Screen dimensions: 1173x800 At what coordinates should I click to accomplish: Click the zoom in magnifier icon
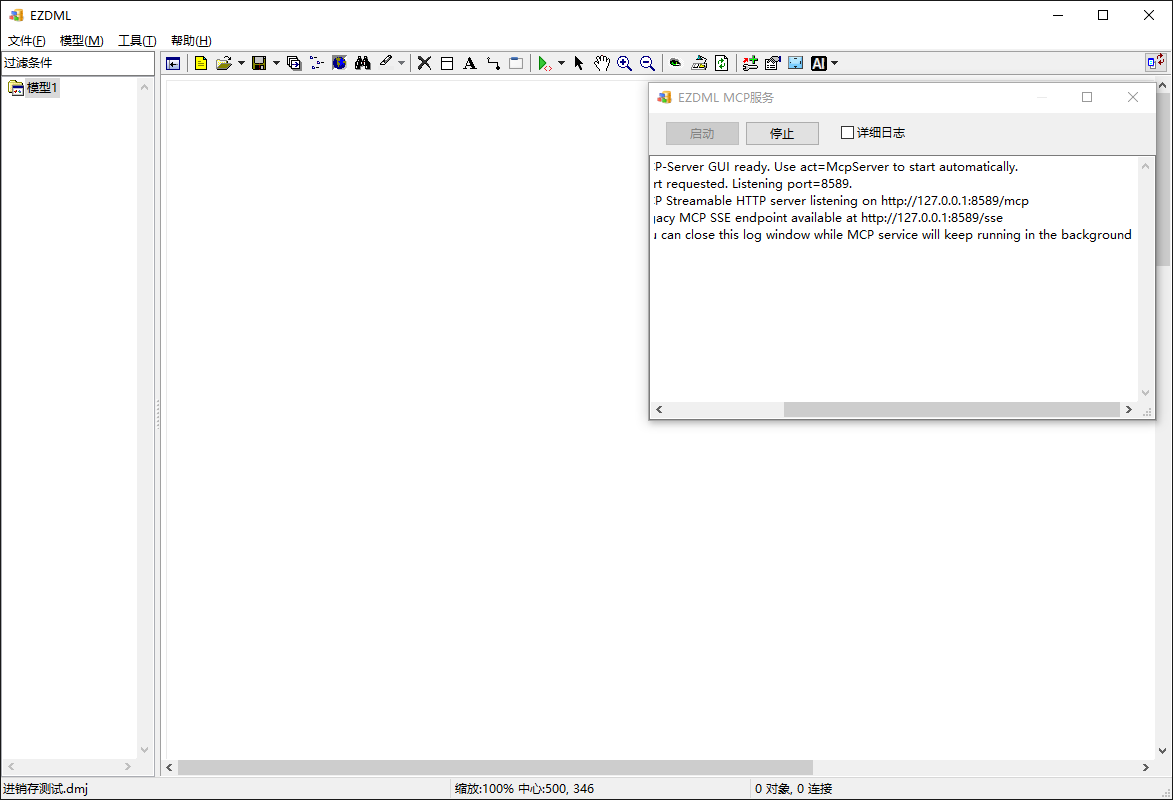pyautogui.click(x=625, y=64)
